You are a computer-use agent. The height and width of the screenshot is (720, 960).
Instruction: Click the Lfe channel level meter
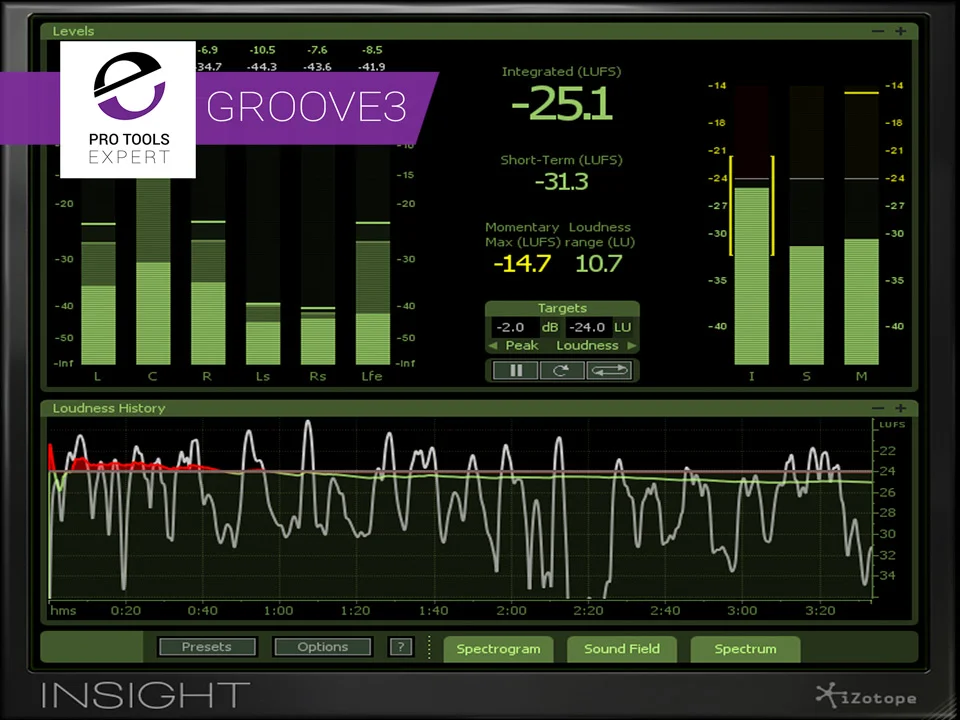click(373, 257)
